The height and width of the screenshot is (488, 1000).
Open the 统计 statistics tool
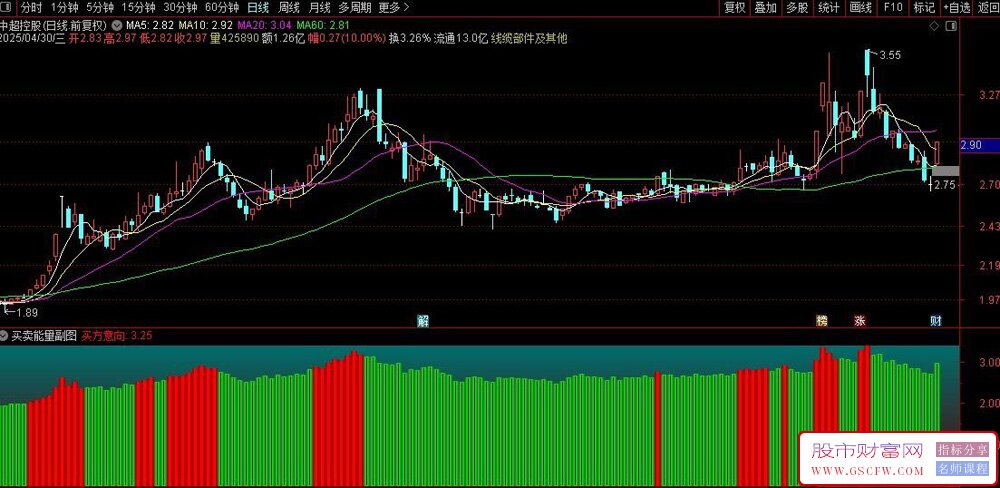point(829,8)
